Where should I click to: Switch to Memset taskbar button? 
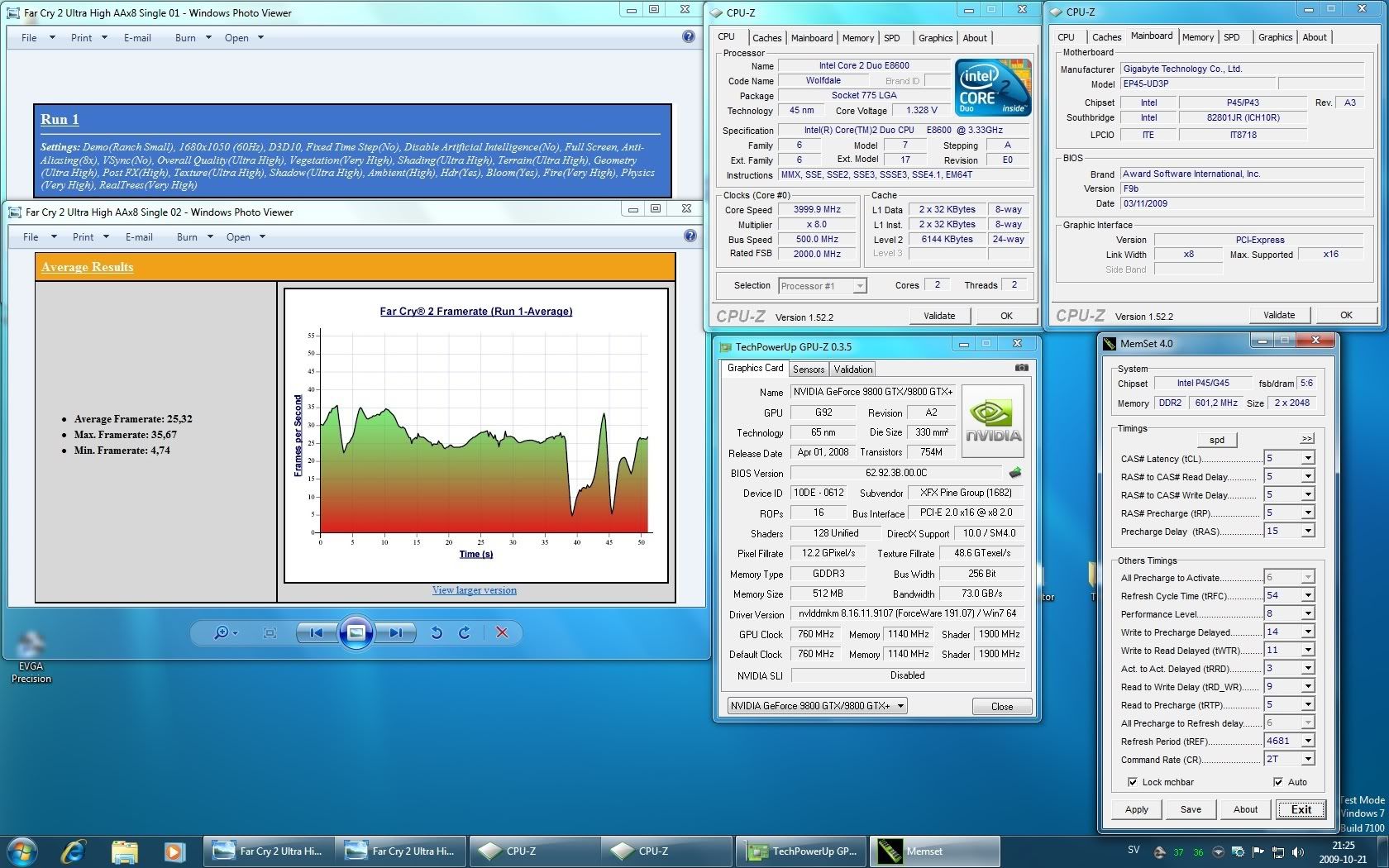coord(936,851)
